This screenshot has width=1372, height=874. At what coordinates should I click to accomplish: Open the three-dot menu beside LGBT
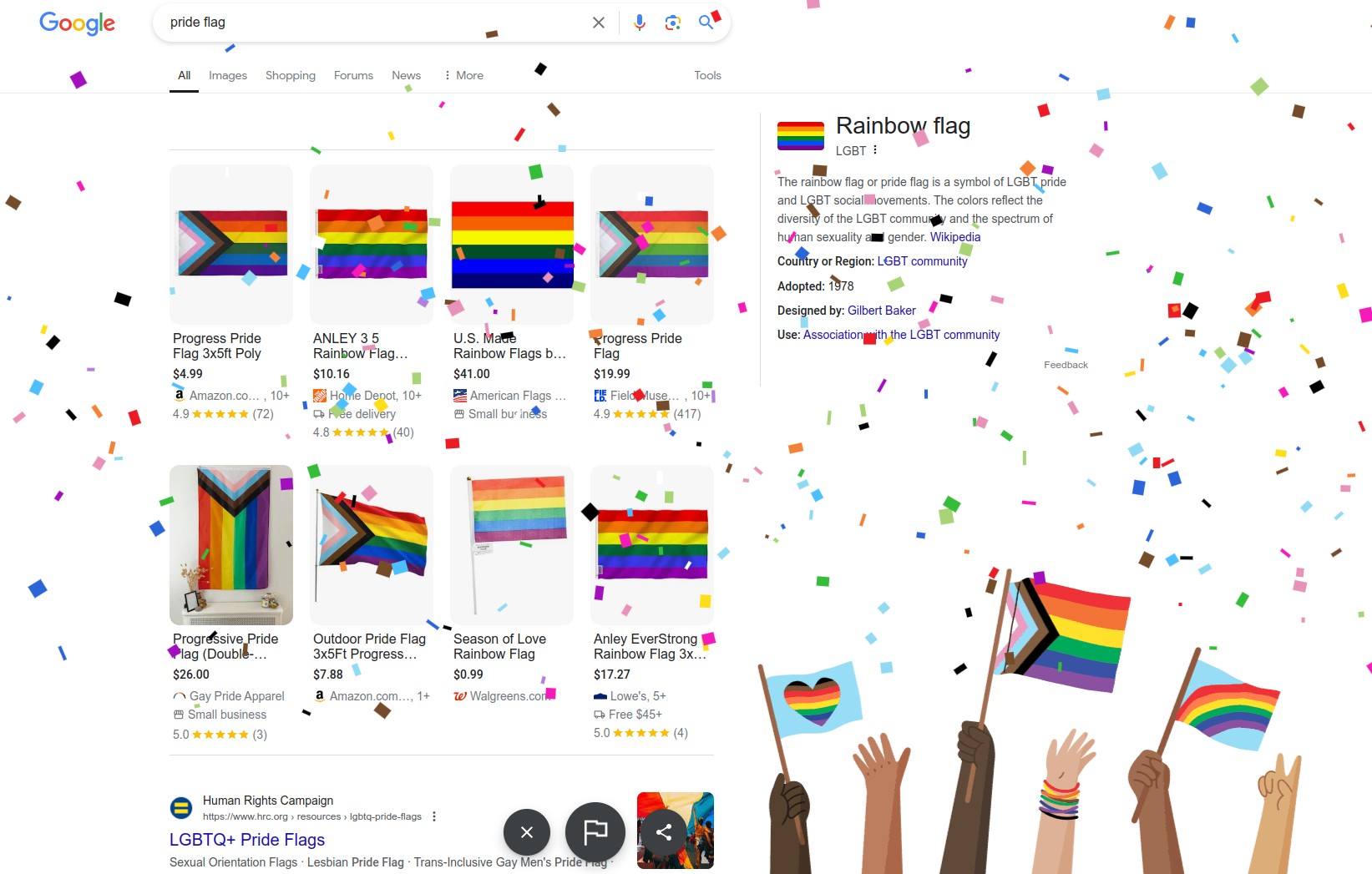(875, 150)
